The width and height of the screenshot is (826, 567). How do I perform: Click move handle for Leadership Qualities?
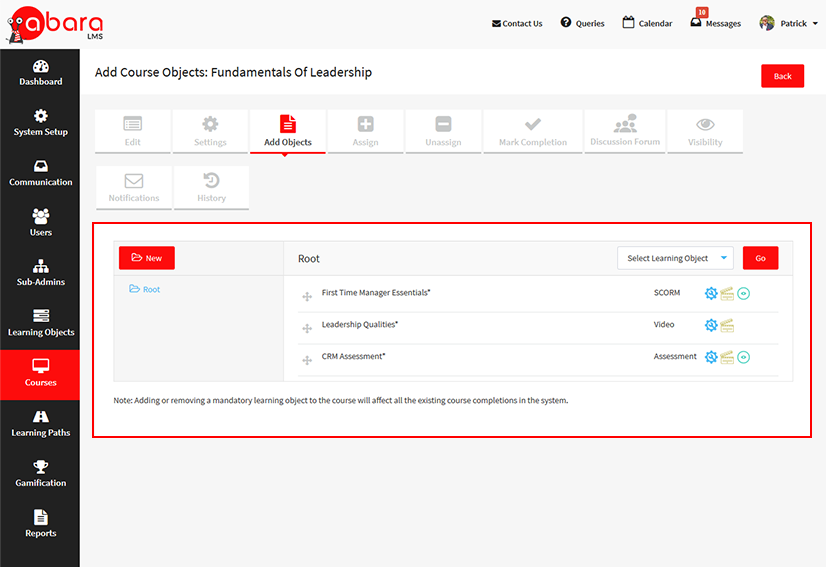coord(307,329)
